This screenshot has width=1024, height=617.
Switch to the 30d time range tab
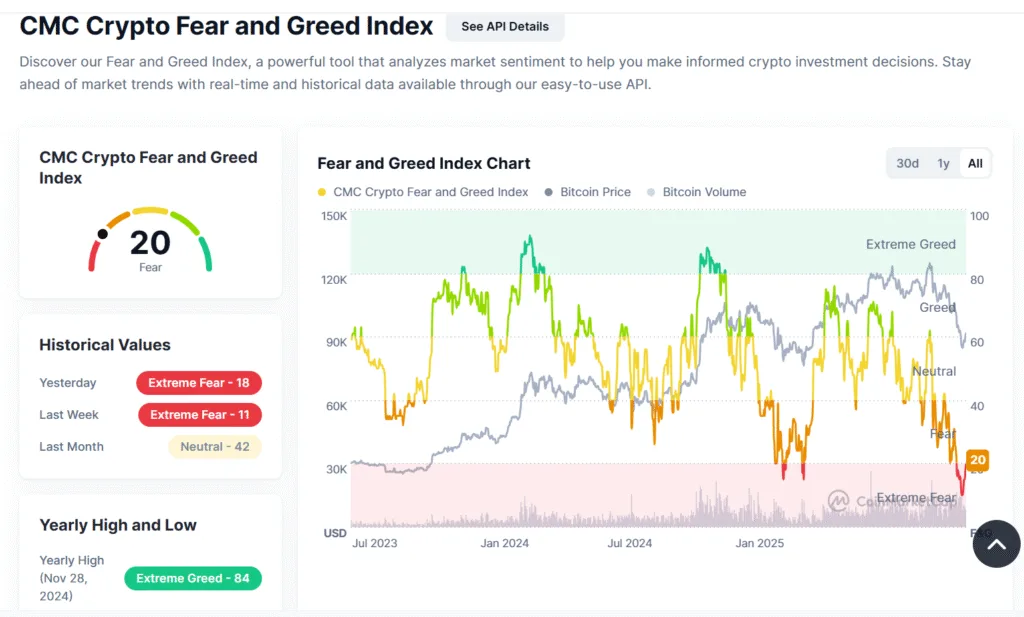click(906, 162)
